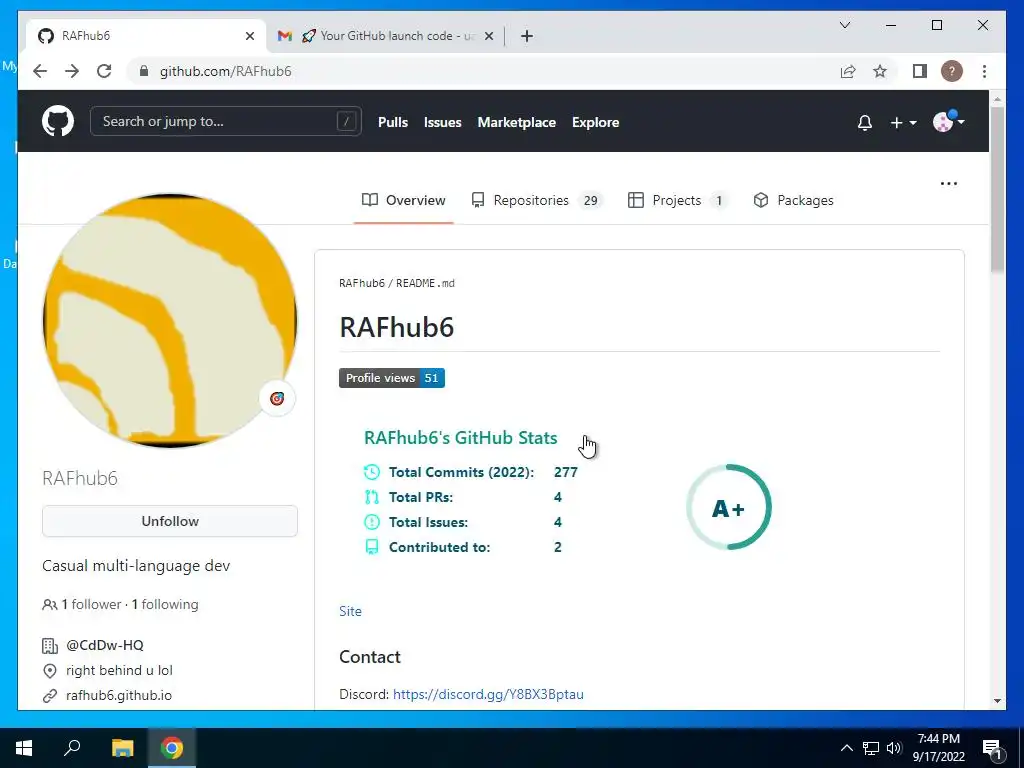Screen dimensions: 1024x768
Task: Open the Chrome side panel icon
Action: tap(920, 71)
